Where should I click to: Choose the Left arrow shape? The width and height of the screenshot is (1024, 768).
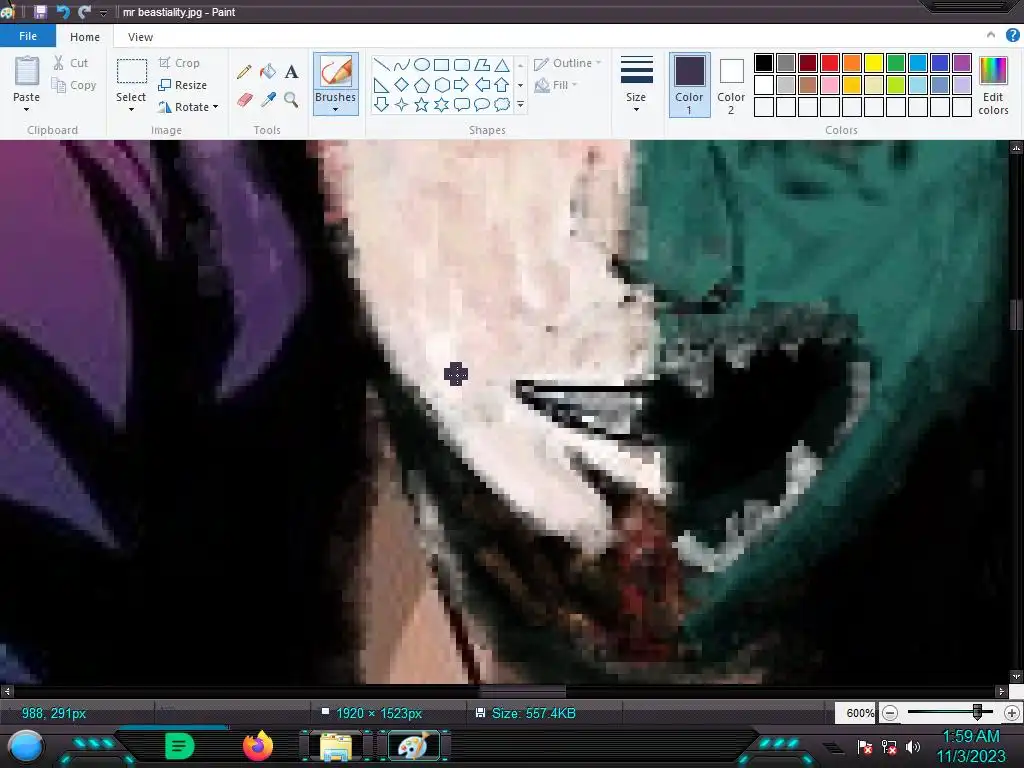tap(482, 85)
